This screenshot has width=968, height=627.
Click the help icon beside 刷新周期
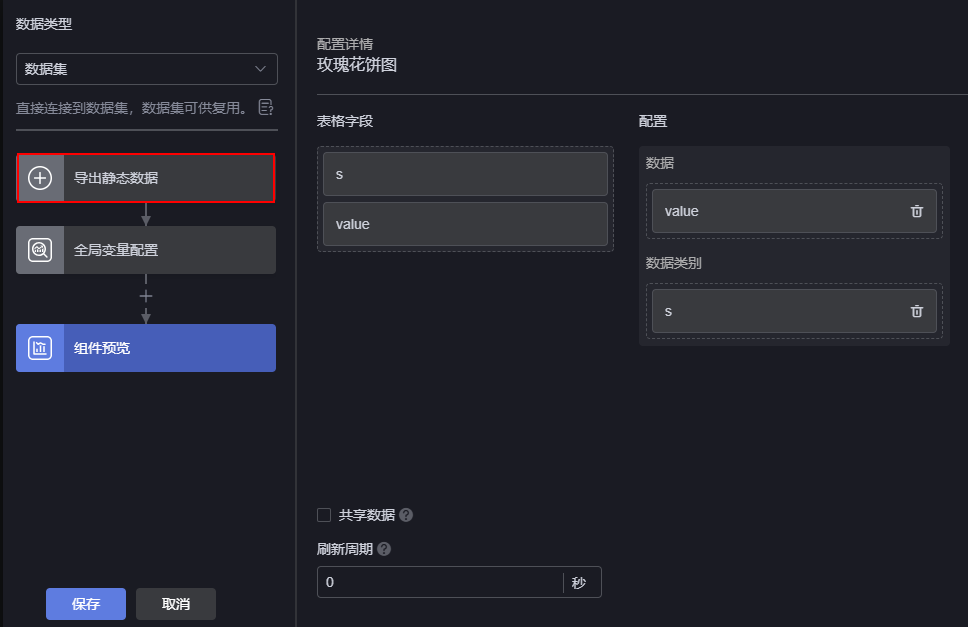point(384,549)
